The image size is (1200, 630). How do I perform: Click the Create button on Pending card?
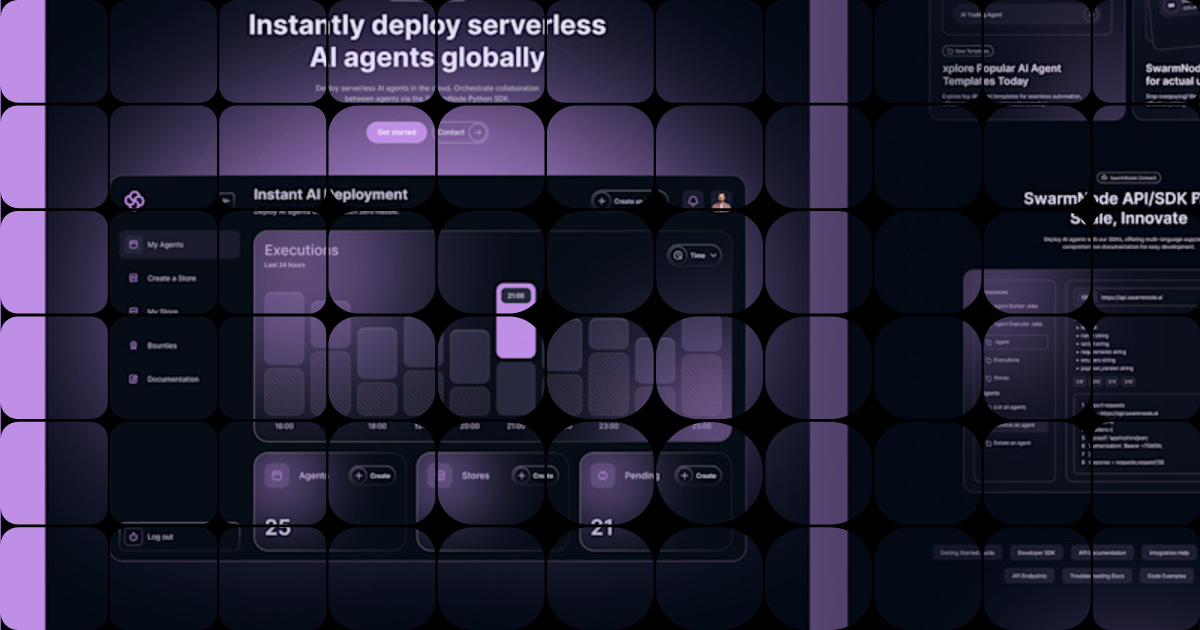698,475
